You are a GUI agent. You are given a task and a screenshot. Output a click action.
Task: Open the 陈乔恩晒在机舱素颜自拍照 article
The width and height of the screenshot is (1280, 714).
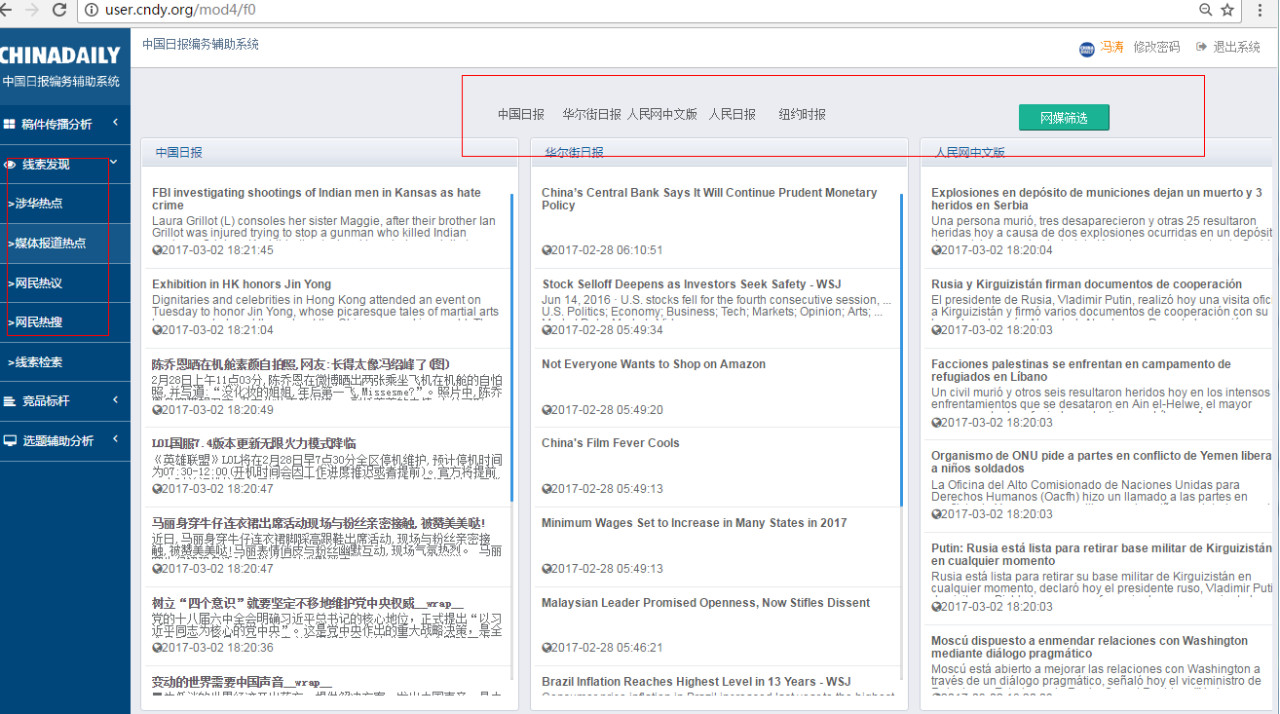(301, 364)
